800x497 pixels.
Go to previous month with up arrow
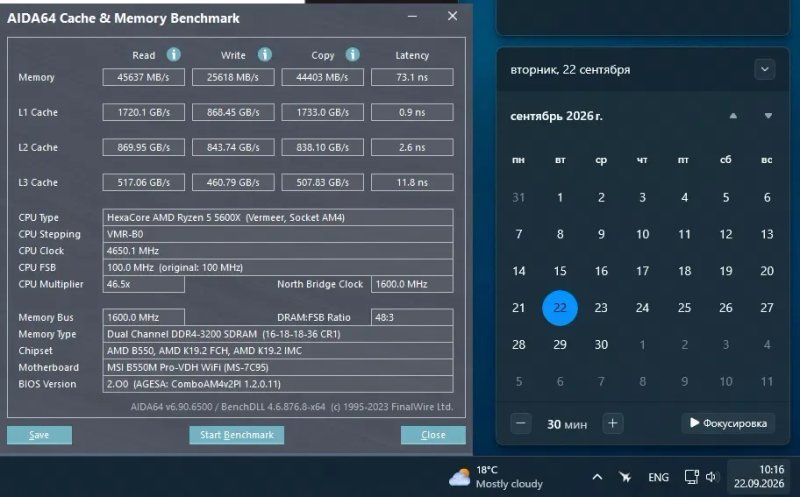733,116
